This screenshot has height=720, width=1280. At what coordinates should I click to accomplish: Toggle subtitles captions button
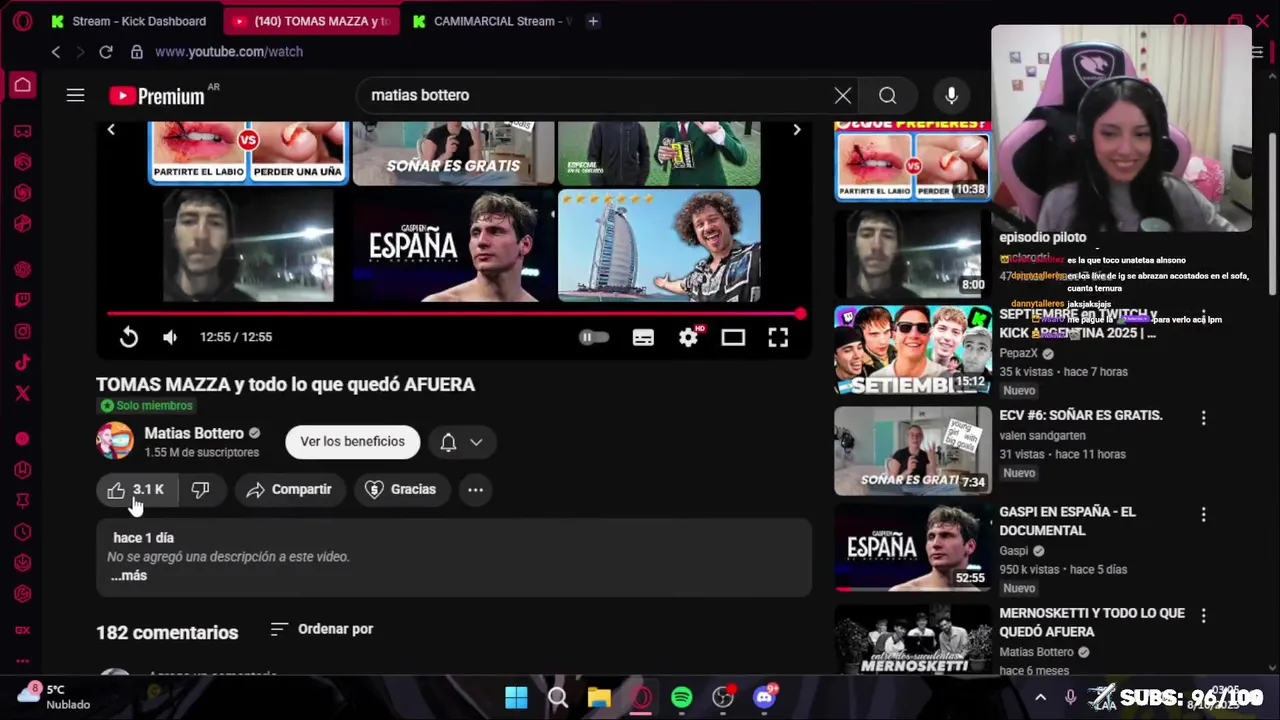[x=643, y=338]
